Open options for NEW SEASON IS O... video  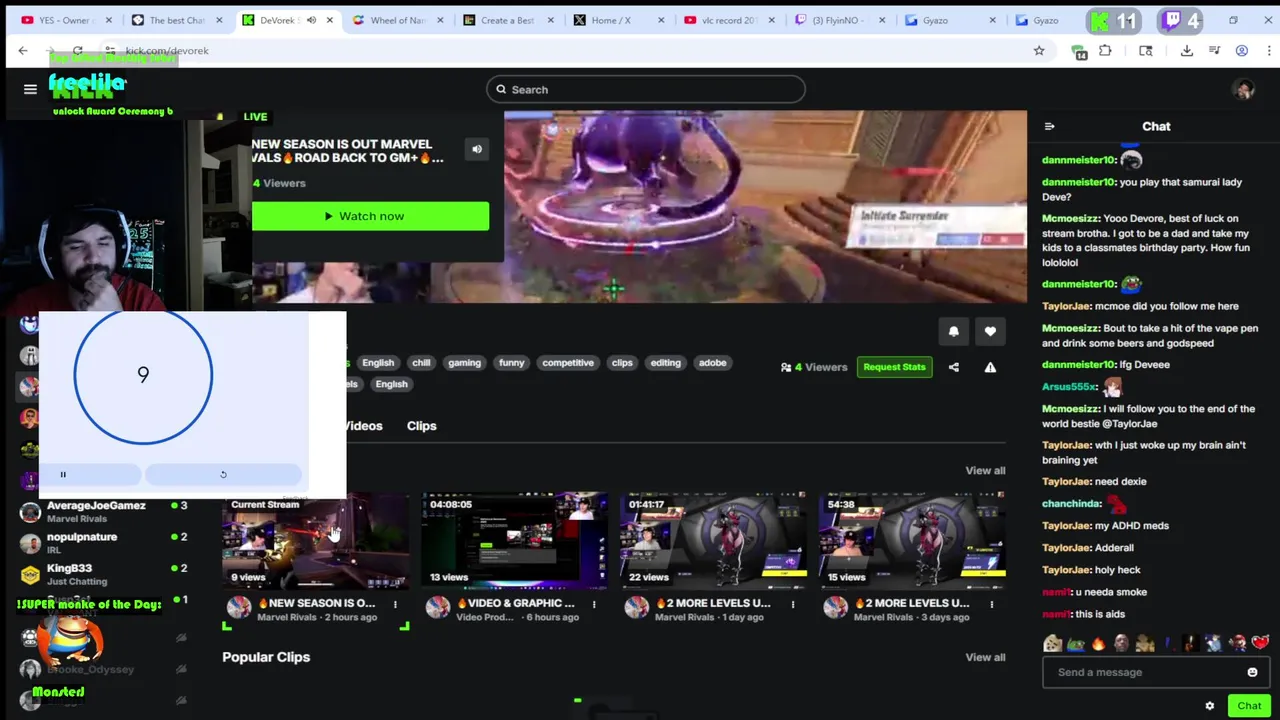point(395,604)
